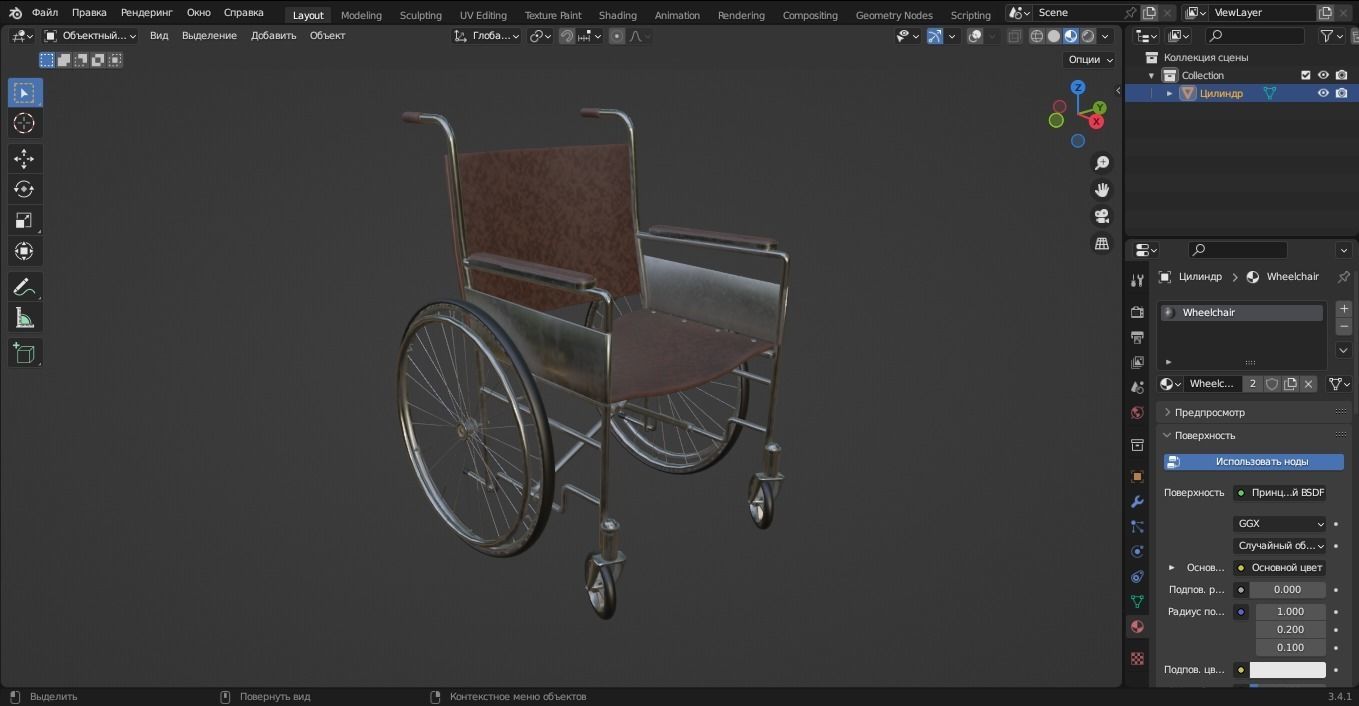The width and height of the screenshot is (1359, 706).
Task: Choose the Measure tool
Action: (25, 318)
